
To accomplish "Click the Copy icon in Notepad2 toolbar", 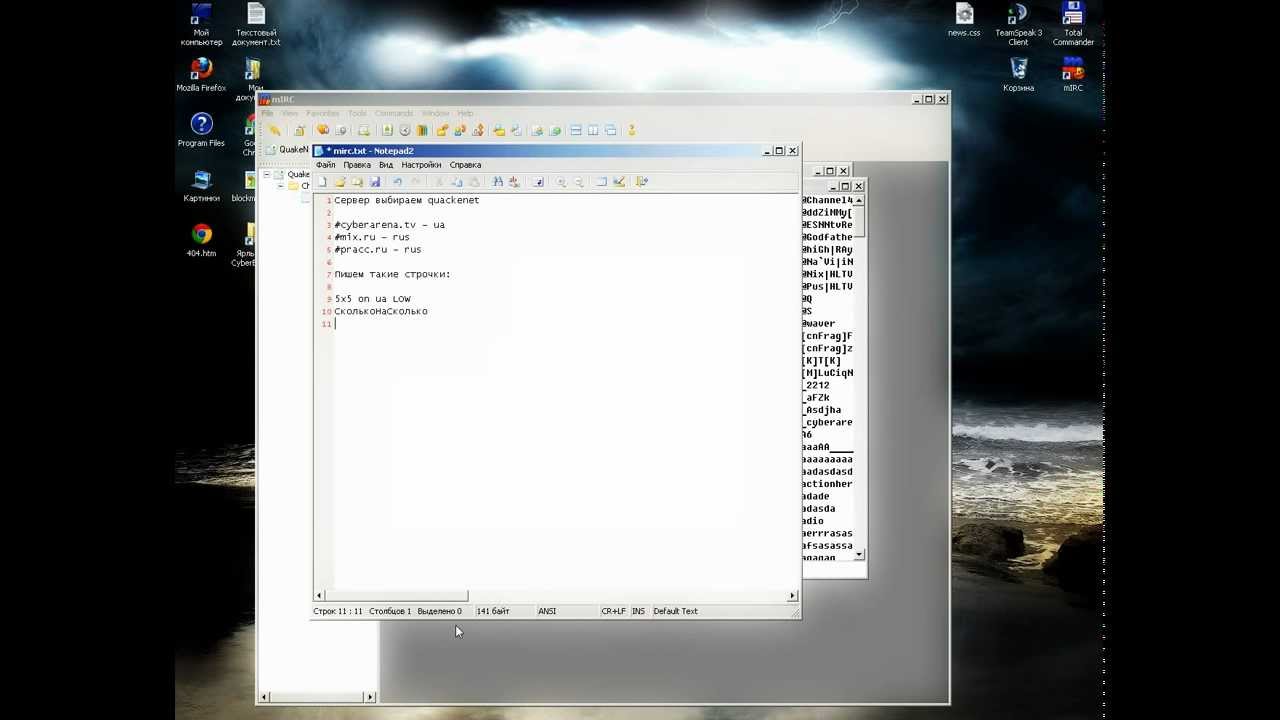I will [x=456, y=182].
